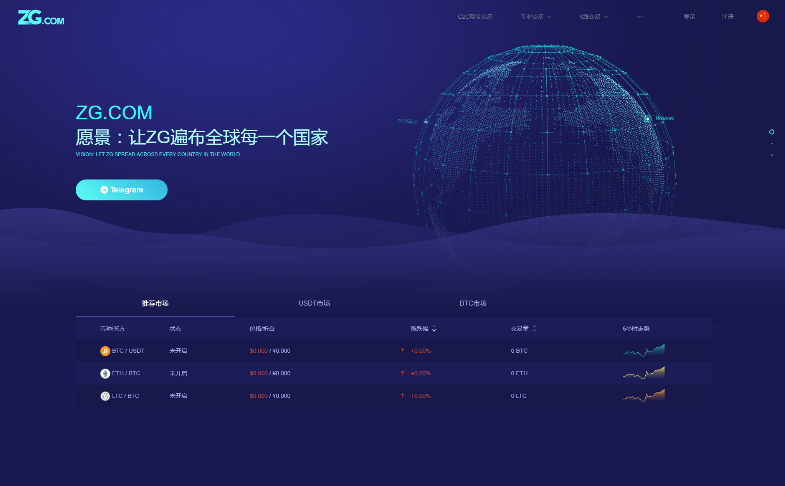Open the China flag language selector

762,16
